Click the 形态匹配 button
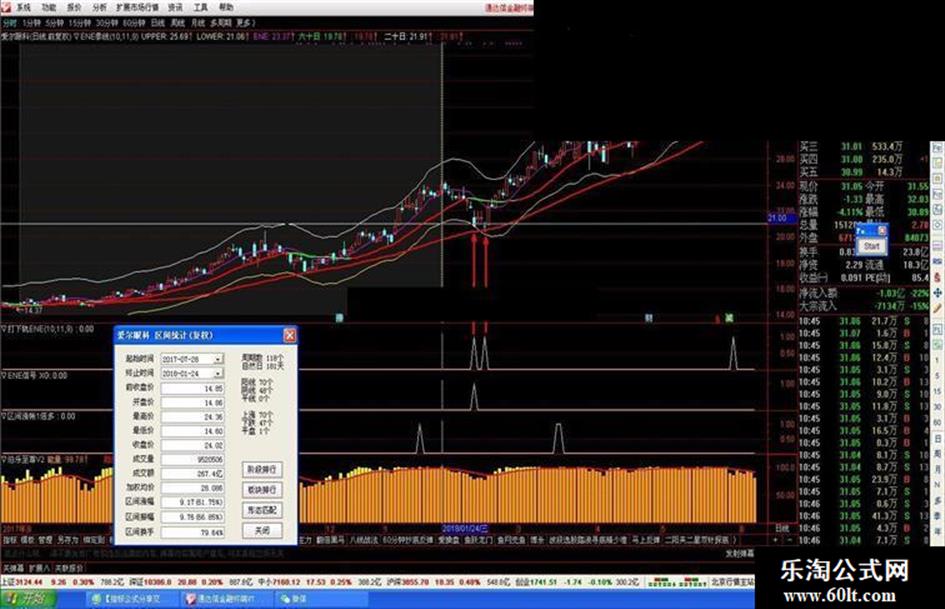Viewport: 945px width, 609px height. point(262,510)
